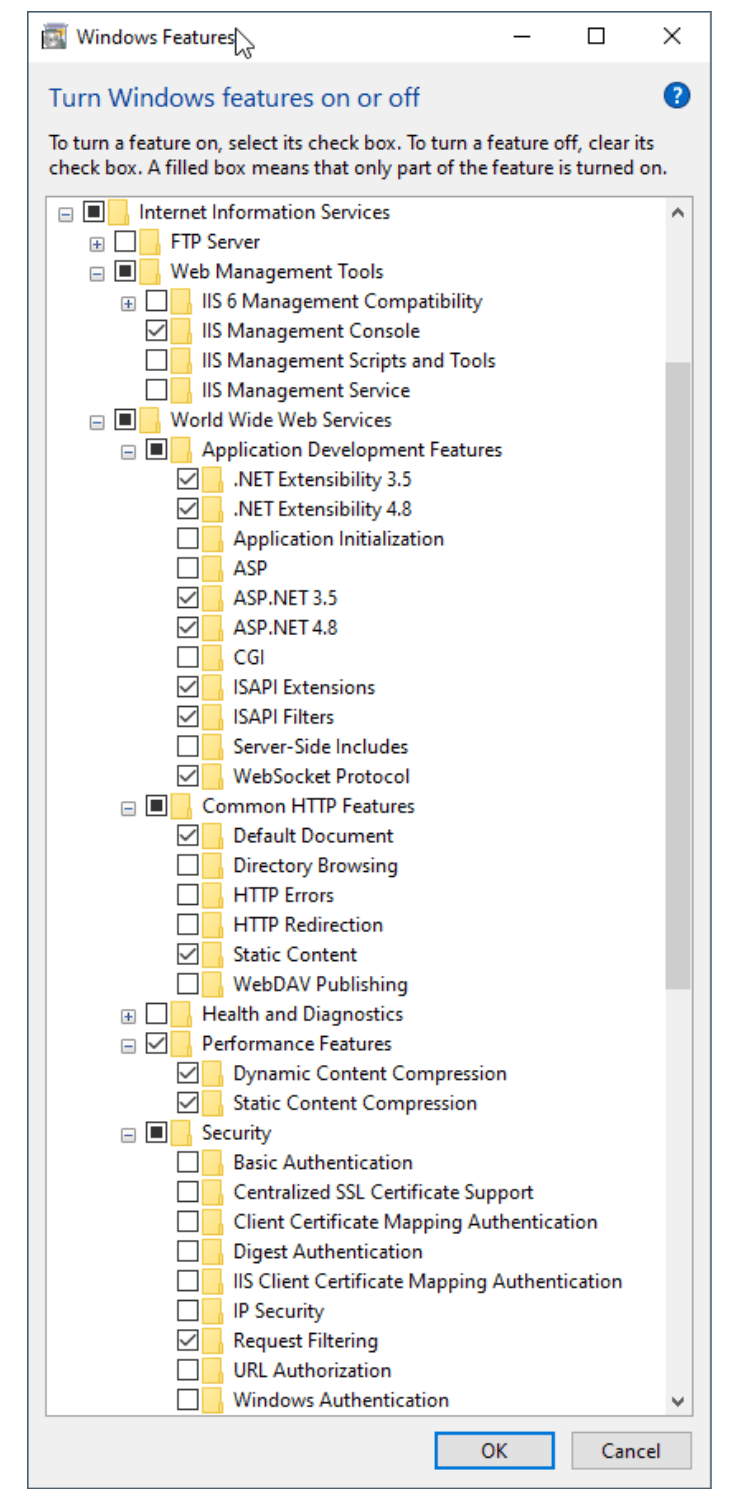
Task: Enable URL Authorization checkbox
Action: (x=187, y=1371)
